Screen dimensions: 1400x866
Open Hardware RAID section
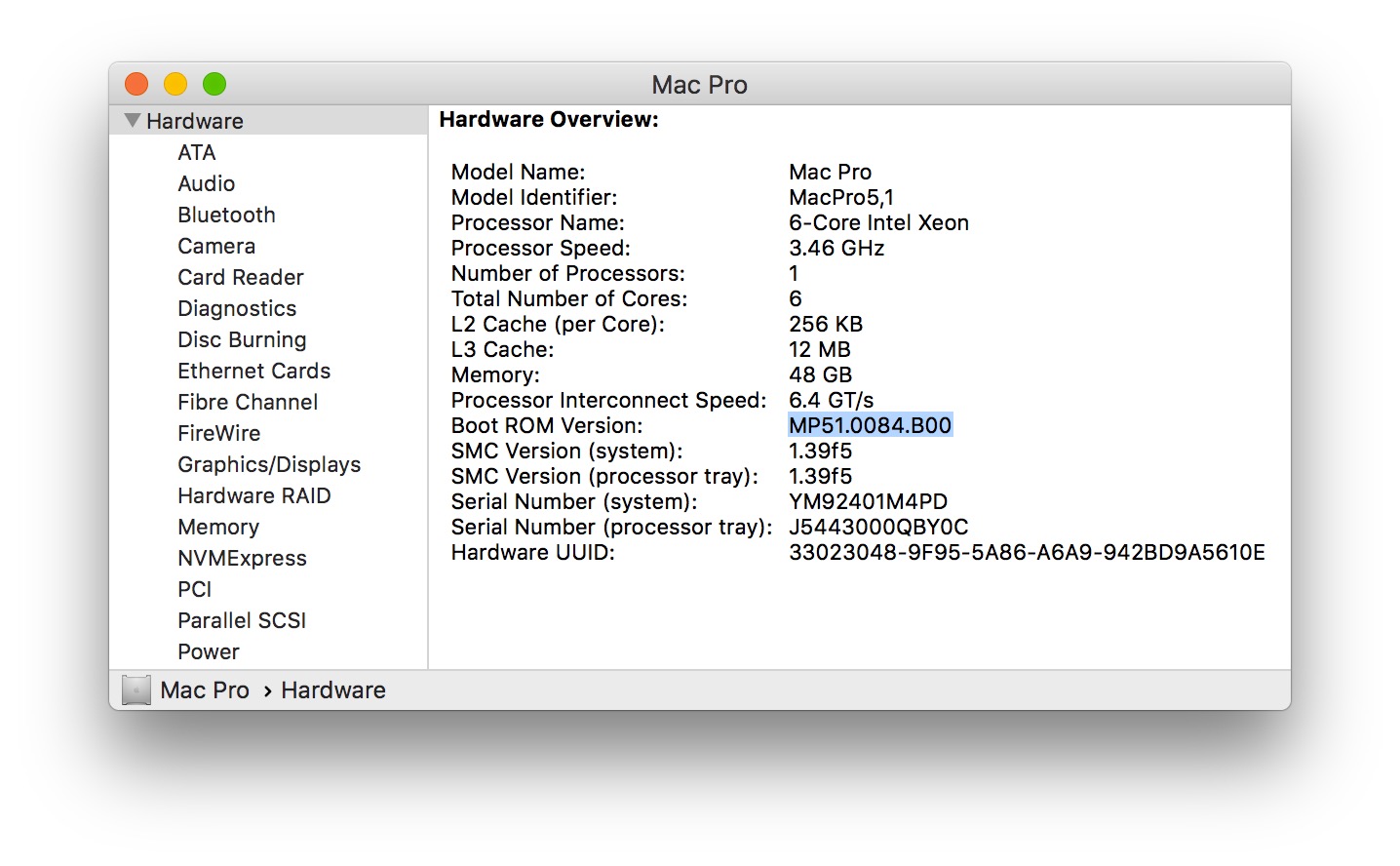pos(253,495)
